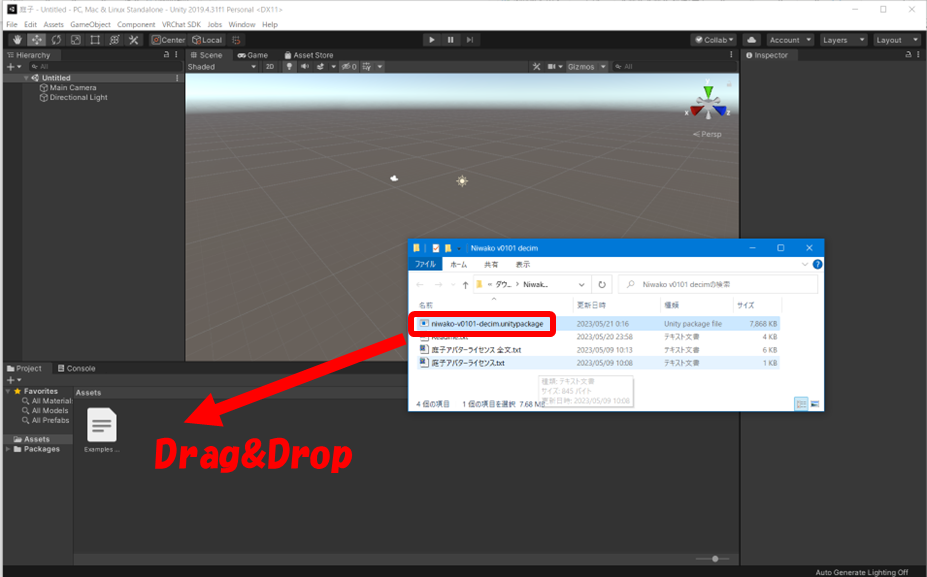Screen dimensions: 927x577
Task: Adjust the Project icon size slider
Action: pyautogui.click(x=713, y=558)
